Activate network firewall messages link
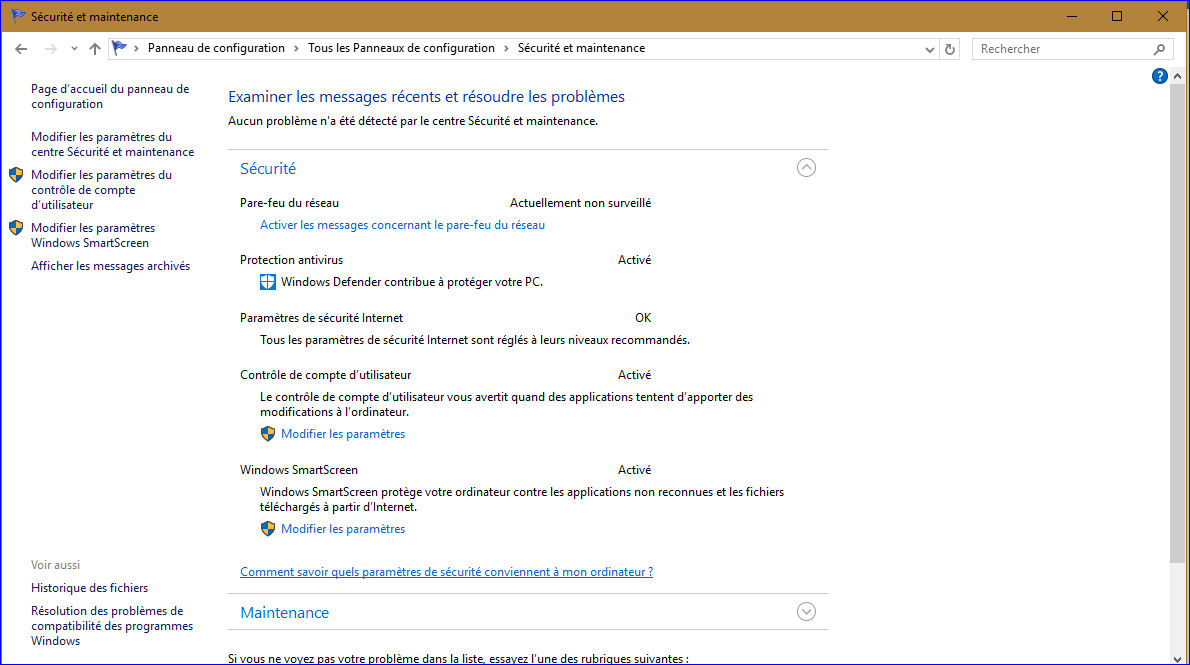 [402, 225]
